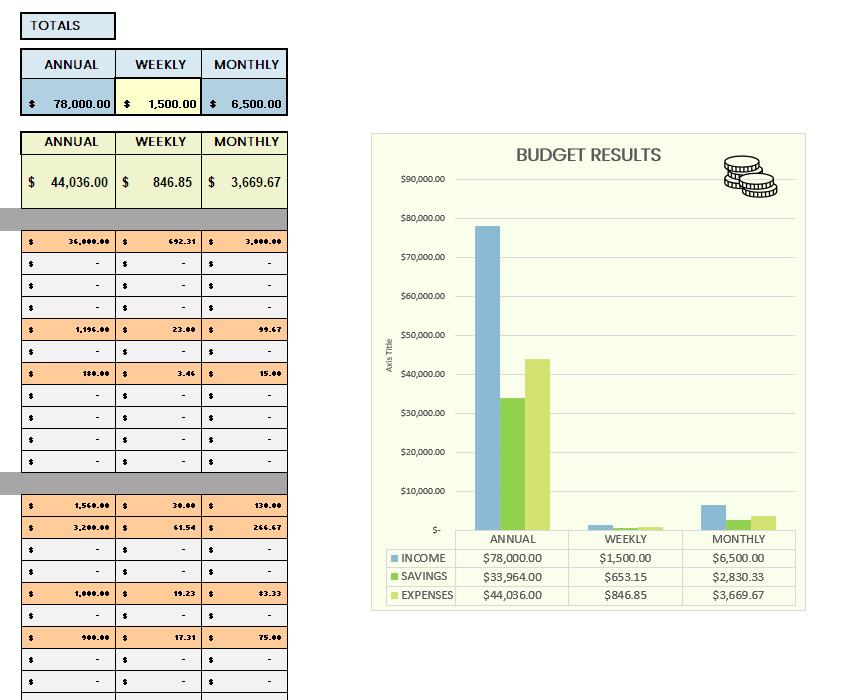
Task: Select the highlighted $1,500.00 weekly cell
Action: click(x=158, y=103)
